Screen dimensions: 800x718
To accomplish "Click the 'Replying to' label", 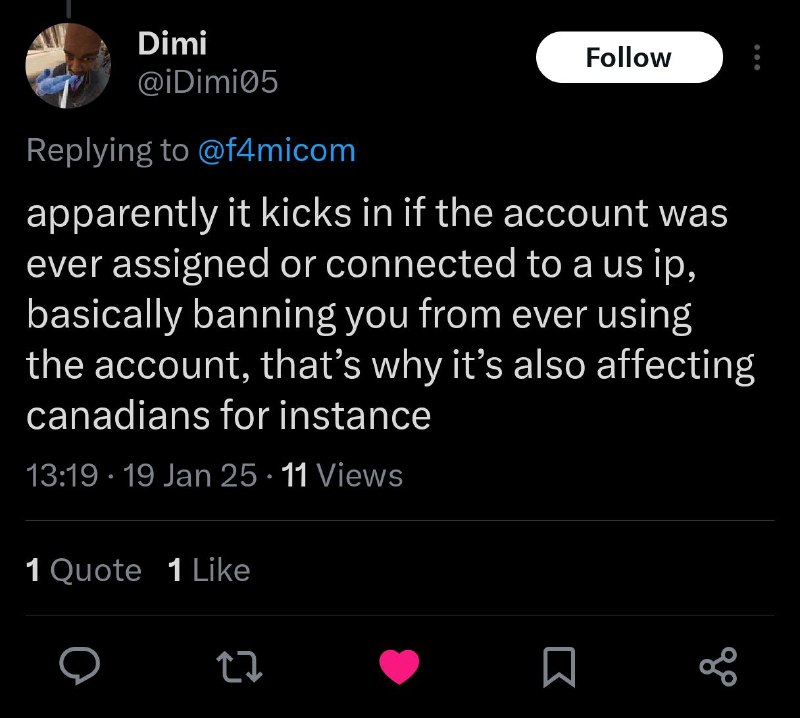I will (106, 150).
